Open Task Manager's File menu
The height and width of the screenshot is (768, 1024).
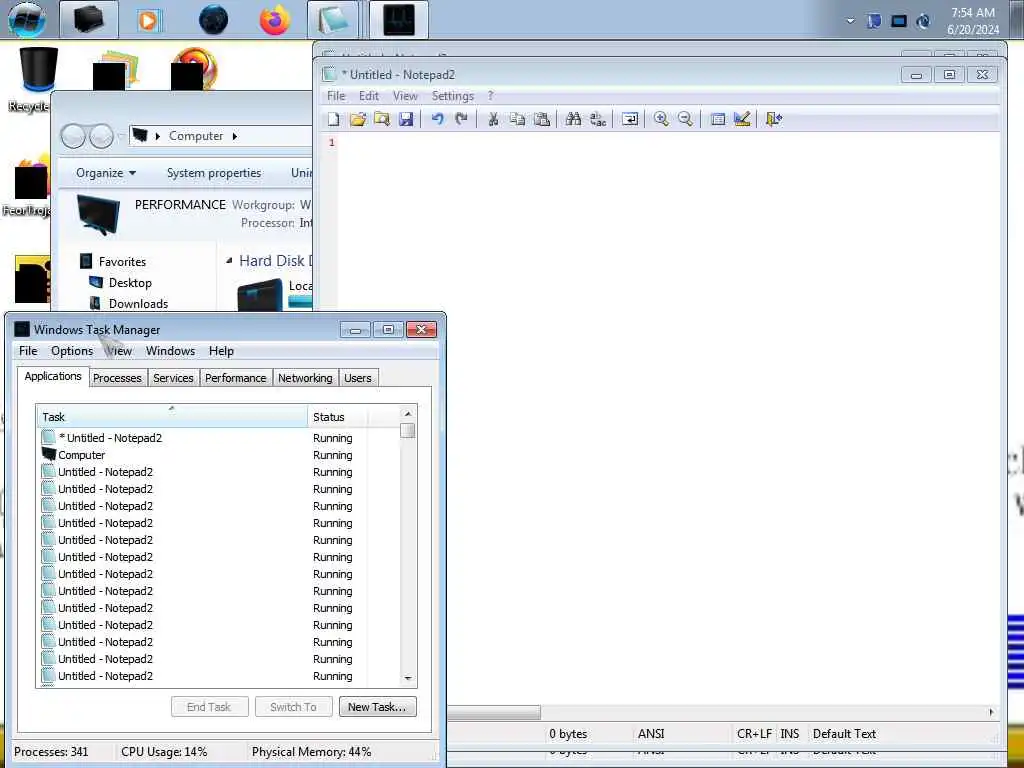[28, 351]
